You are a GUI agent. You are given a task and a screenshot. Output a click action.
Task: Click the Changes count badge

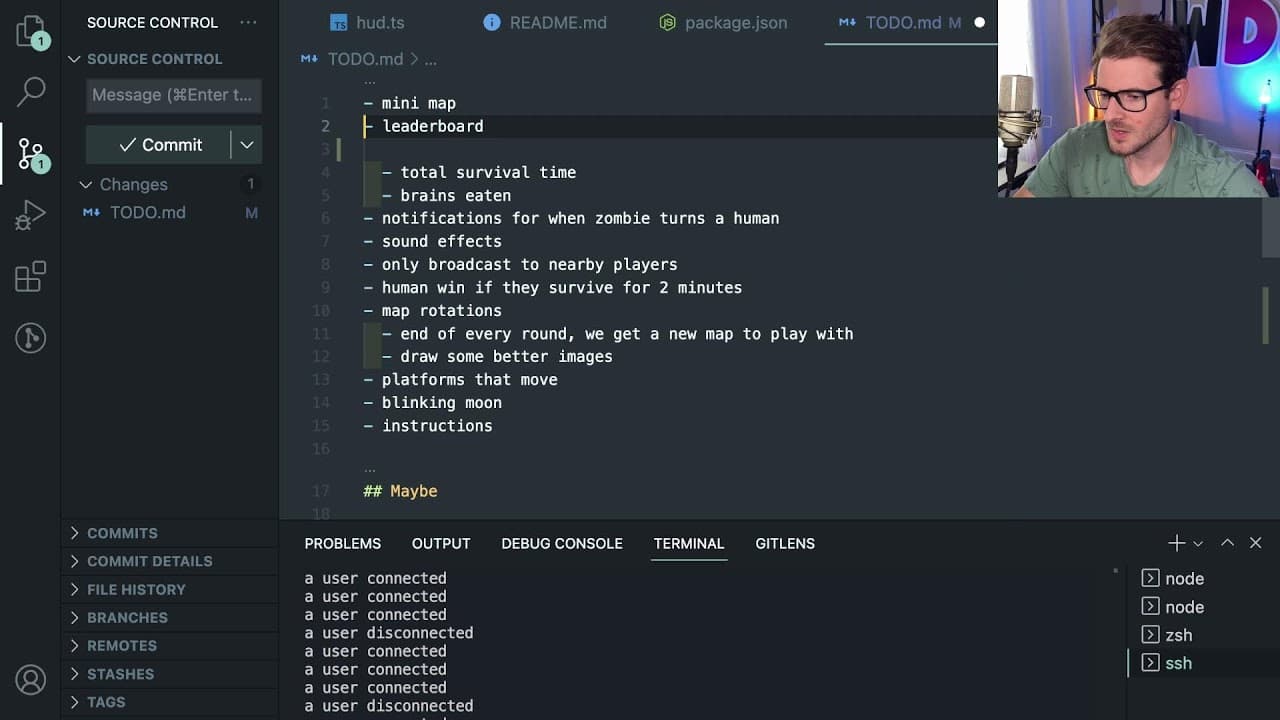click(x=250, y=184)
